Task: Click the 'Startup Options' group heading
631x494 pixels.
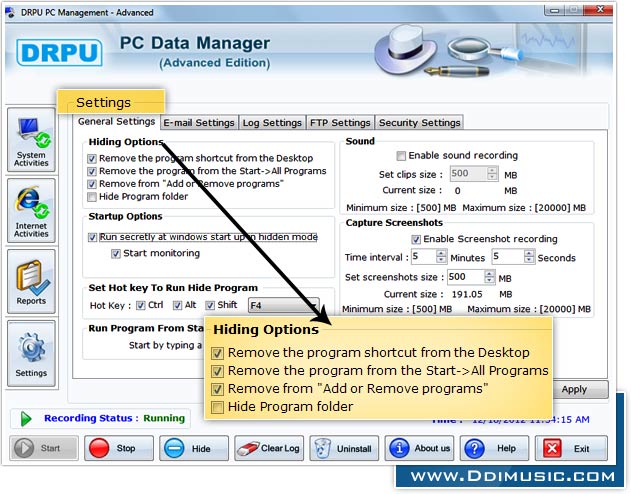Action: pos(125,216)
